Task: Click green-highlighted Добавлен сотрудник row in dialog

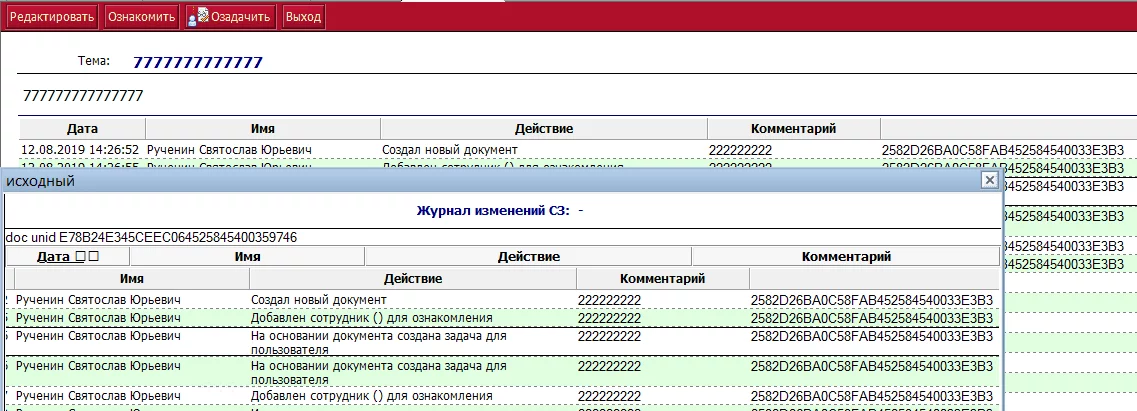Action: coord(502,317)
